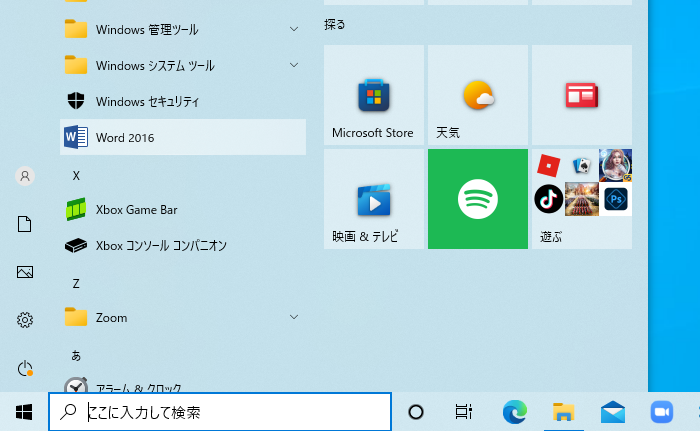The image size is (700, 431).
Task: Open the Power button menu
Action: coord(25,368)
